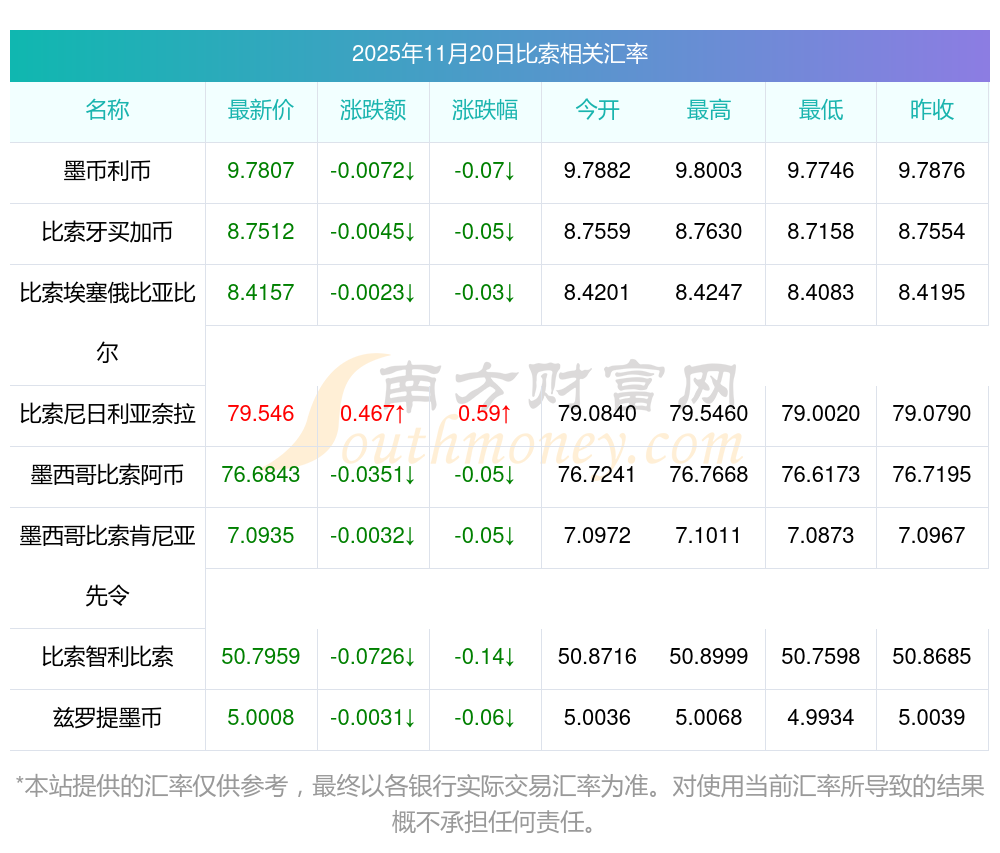
Task: Click change amount -0.0031↓
Action: (373, 717)
